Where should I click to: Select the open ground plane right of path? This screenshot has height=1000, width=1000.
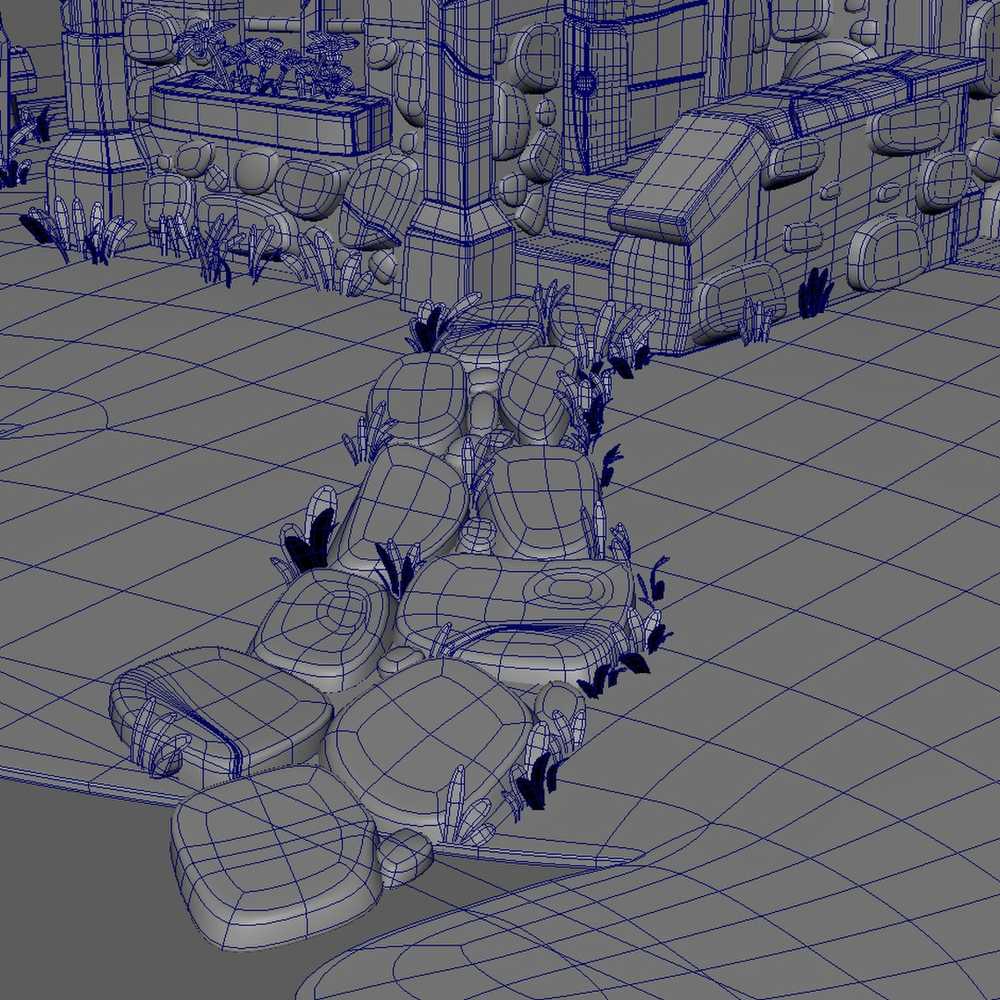point(820,520)
